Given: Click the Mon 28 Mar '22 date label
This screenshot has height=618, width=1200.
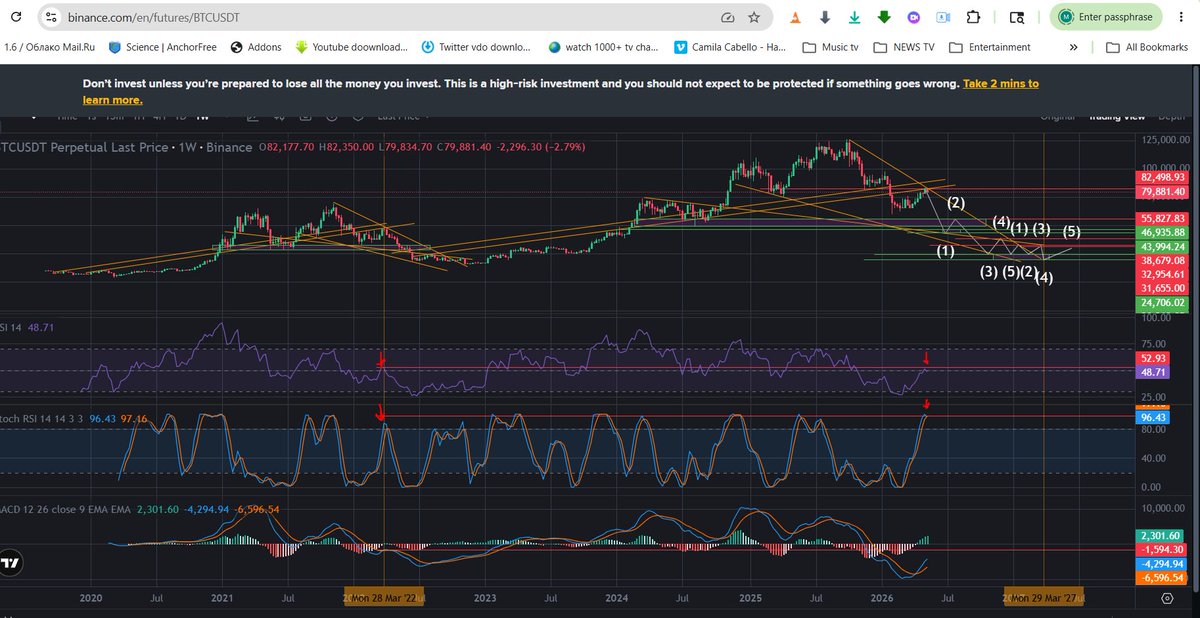Looking at the screenshot, I should pyautogui.click(x=385, y=598).
